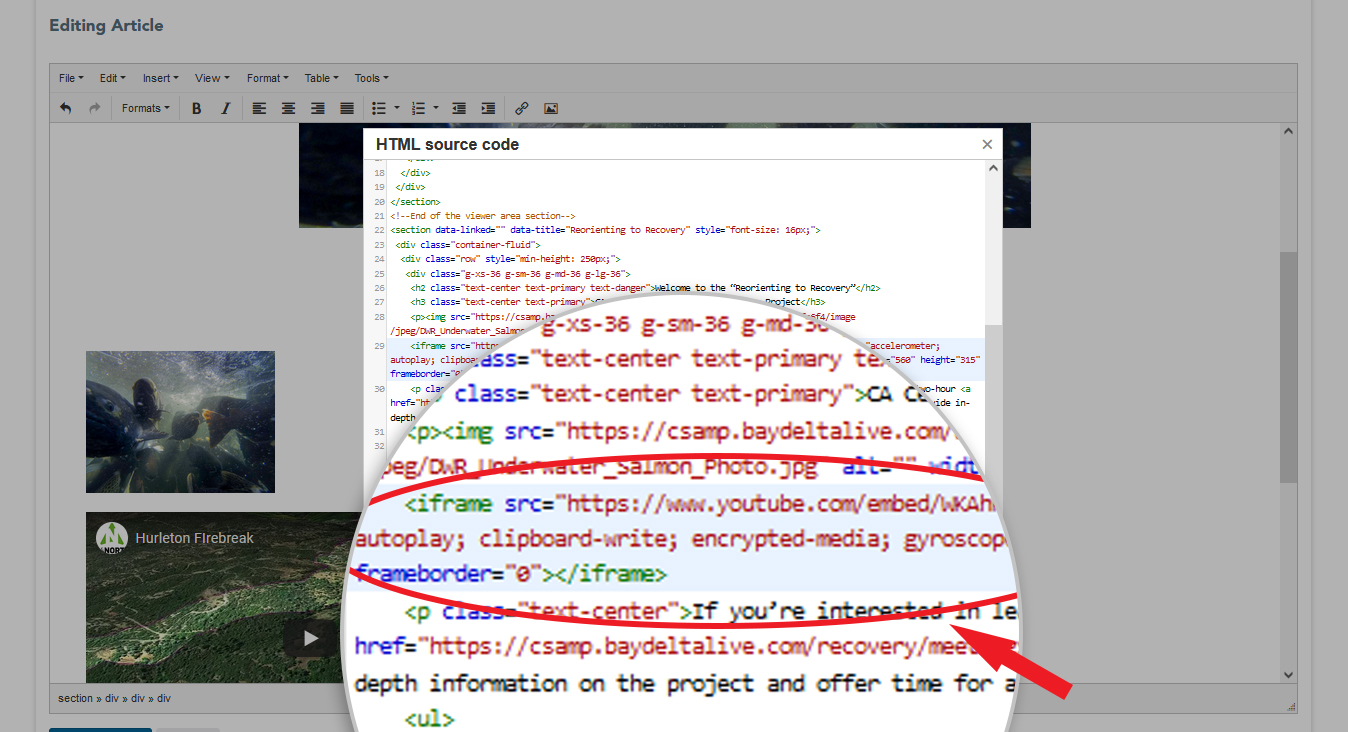Open the Table menu
Image resolution: width=1348 pixels, height=732 pixels.
pyautogui.click(x=322, y=78)
